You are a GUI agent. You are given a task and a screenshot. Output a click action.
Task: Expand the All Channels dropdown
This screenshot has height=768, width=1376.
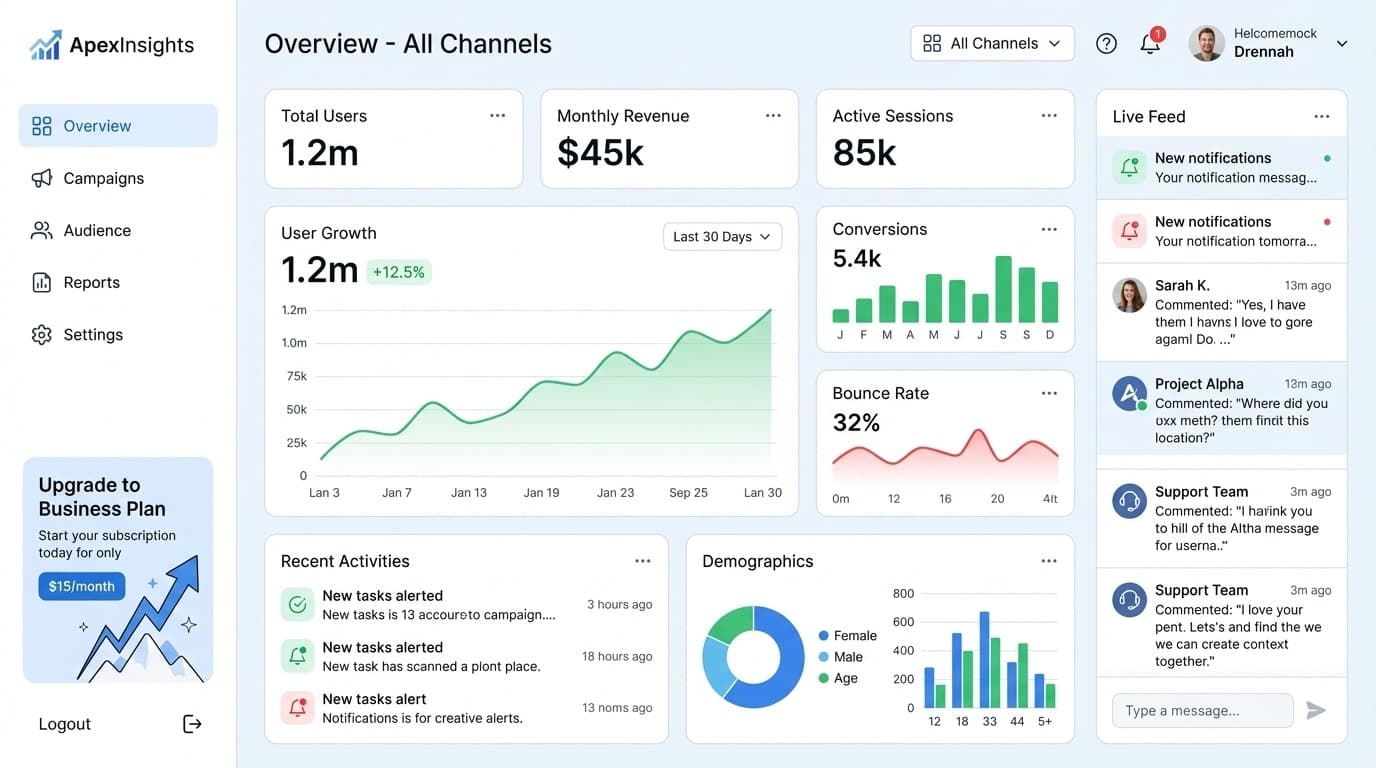[x=992, y=43]
